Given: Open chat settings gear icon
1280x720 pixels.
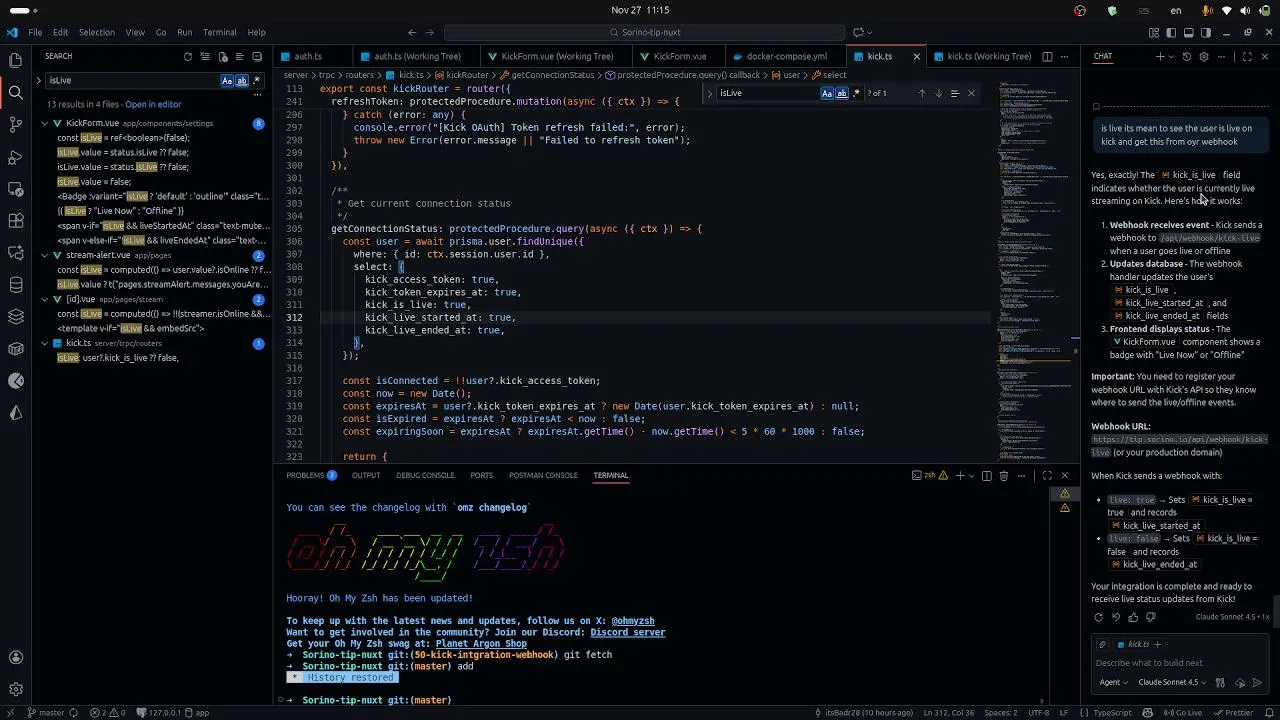Looking at the screenshot, I should pyautogui.click(x=1203, y=57).
